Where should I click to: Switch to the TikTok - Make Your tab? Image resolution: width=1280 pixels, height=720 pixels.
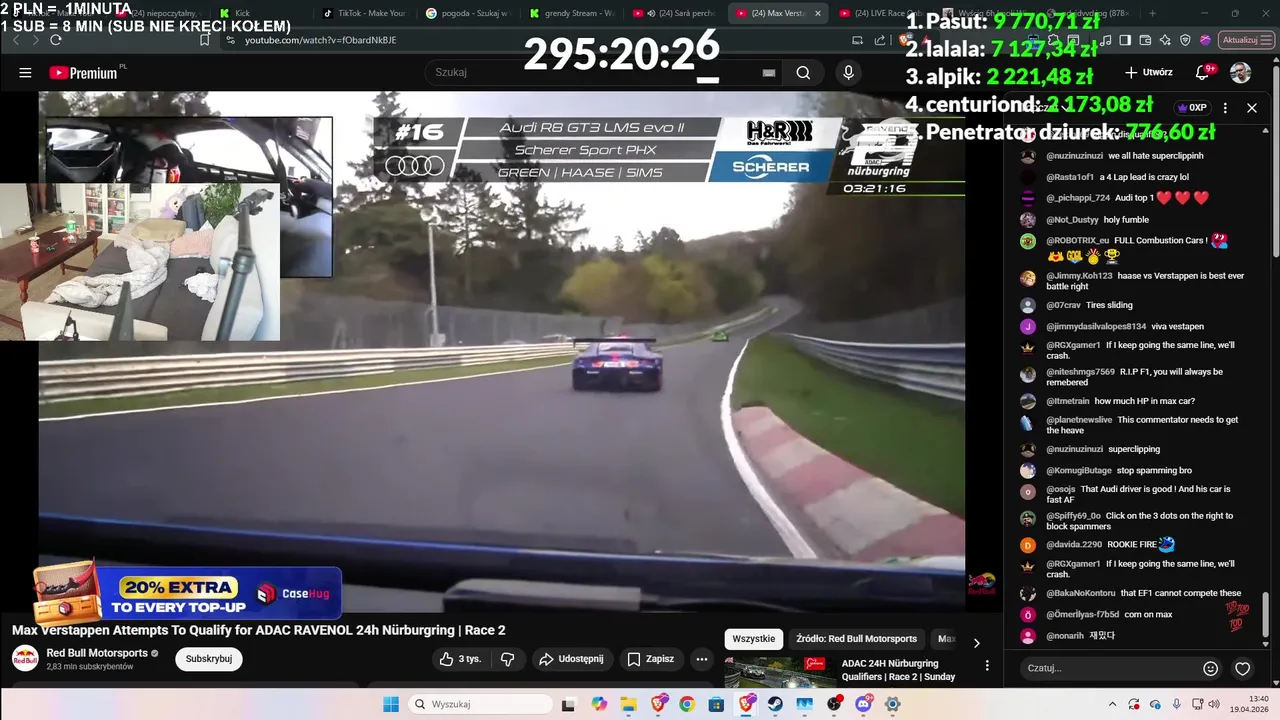(365, 13)
